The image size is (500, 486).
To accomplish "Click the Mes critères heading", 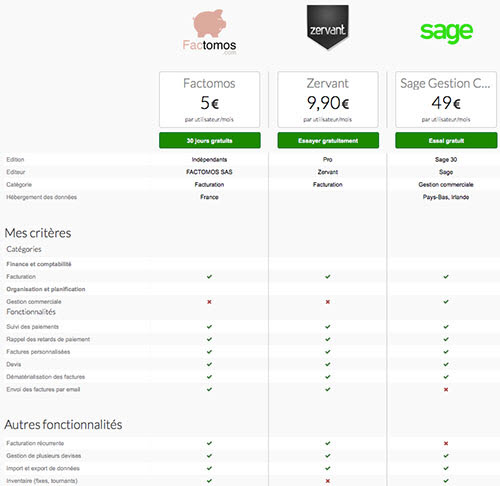I will (38, 233).
